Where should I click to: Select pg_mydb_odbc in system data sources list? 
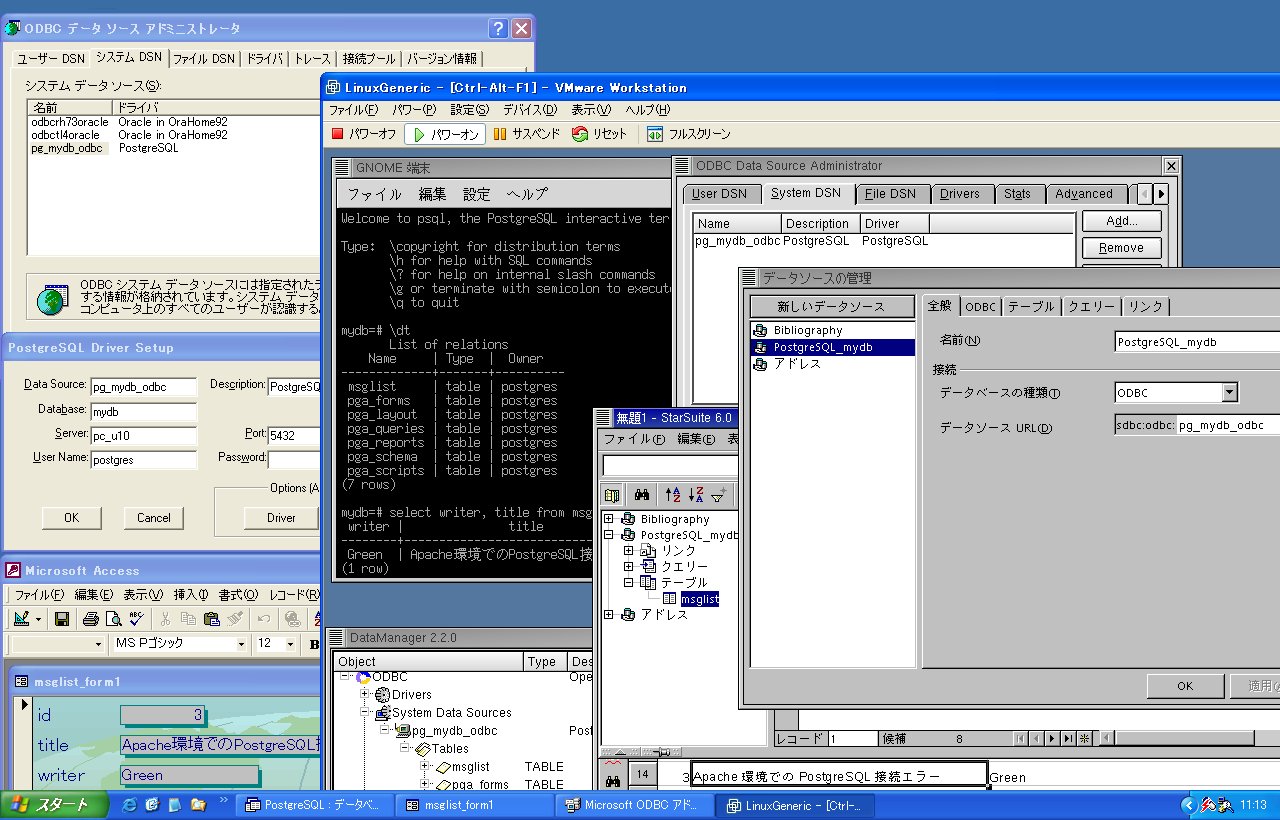(x=67, y=148)
